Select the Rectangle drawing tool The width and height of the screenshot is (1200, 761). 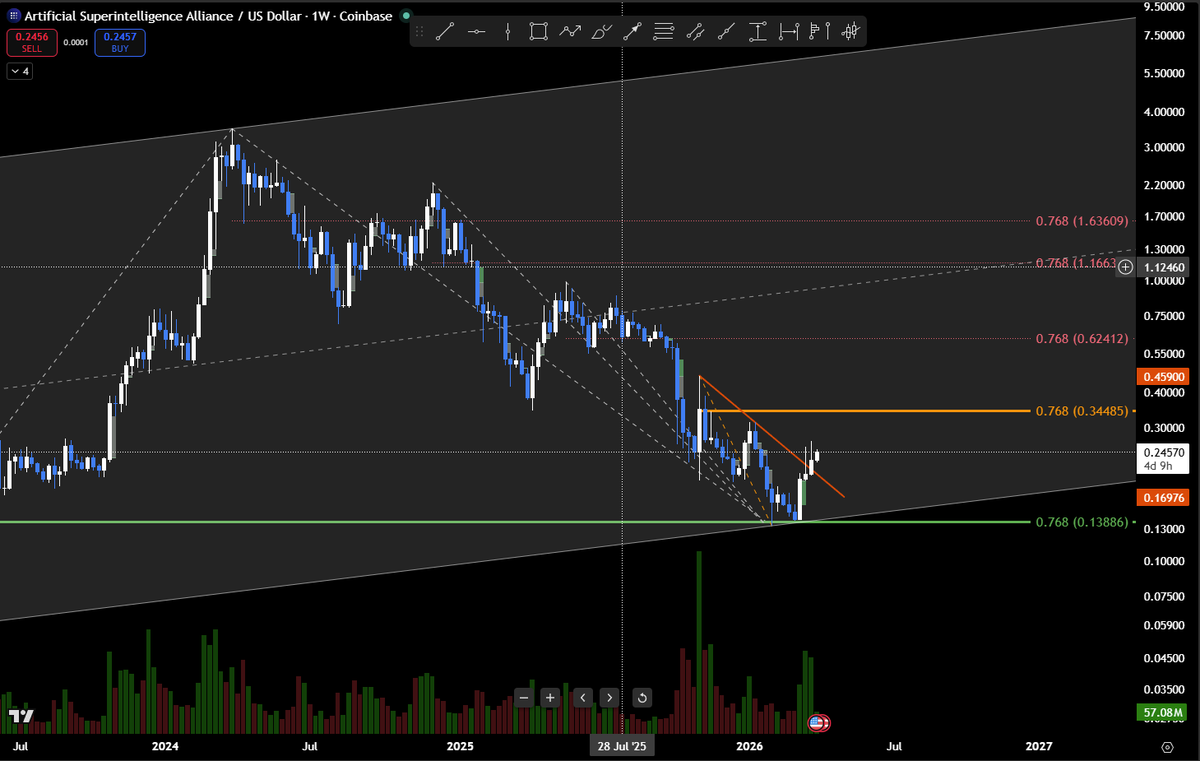(x=539, y=32)
